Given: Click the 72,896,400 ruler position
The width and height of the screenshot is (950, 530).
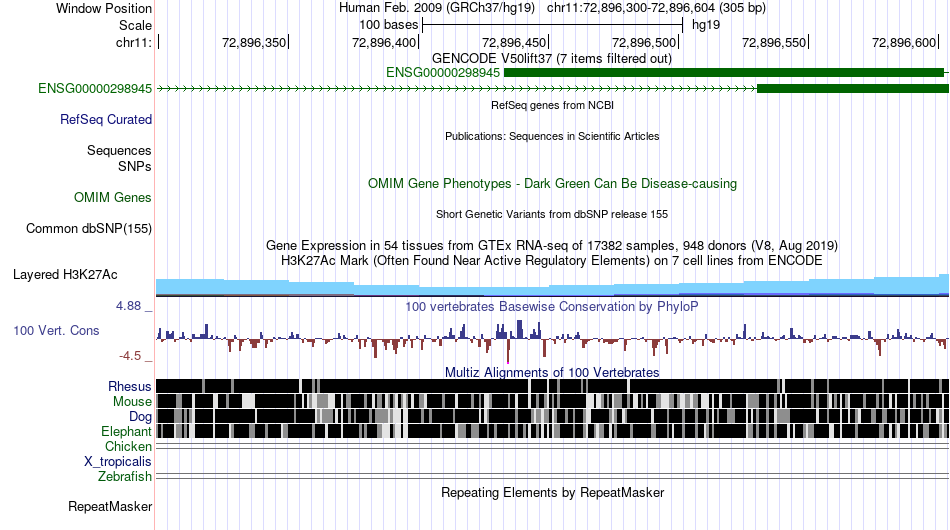Looking at the screenshot, I should (384, 42).
